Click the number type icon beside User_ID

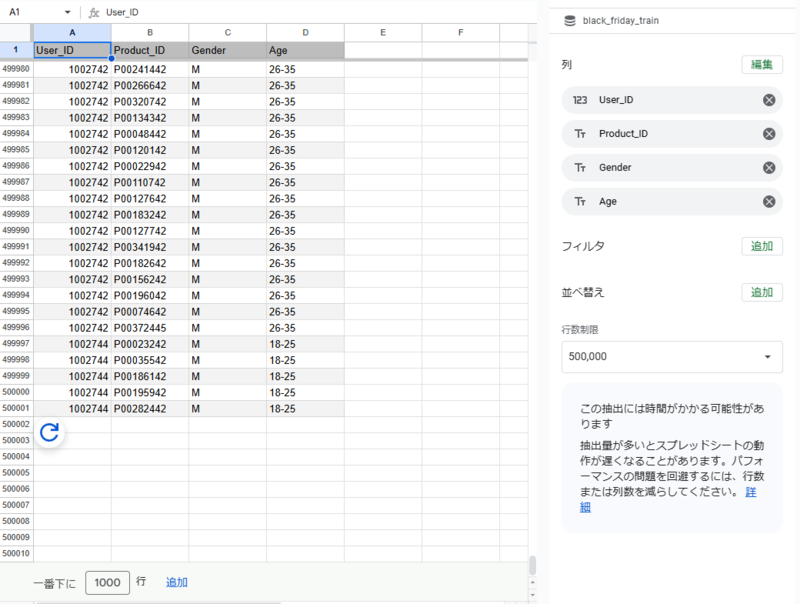coord(580,100)
